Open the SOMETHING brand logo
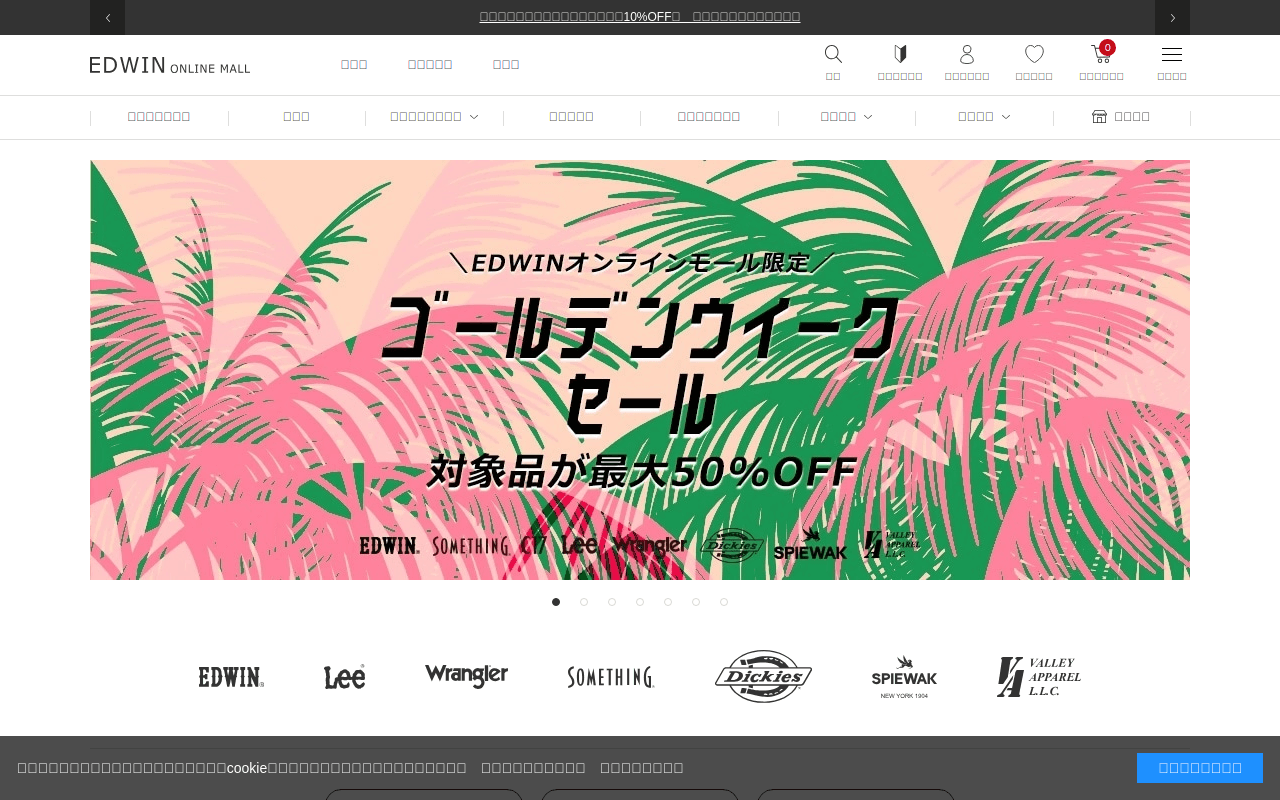Image resolution: width=1280 pixels, height=800 pixels. tap(611, 677)
